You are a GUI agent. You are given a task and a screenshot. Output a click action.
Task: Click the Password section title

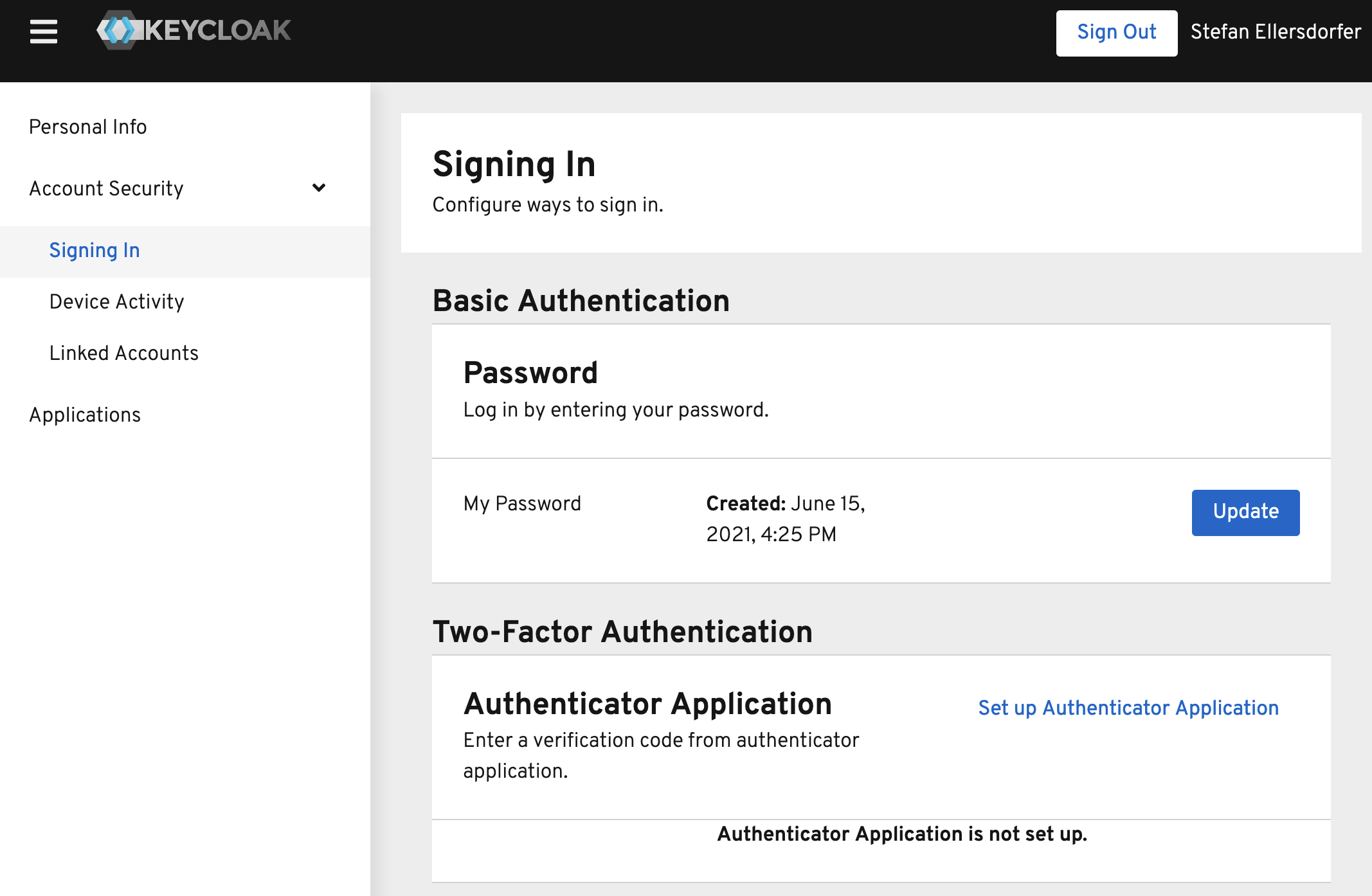coord(530,373)
